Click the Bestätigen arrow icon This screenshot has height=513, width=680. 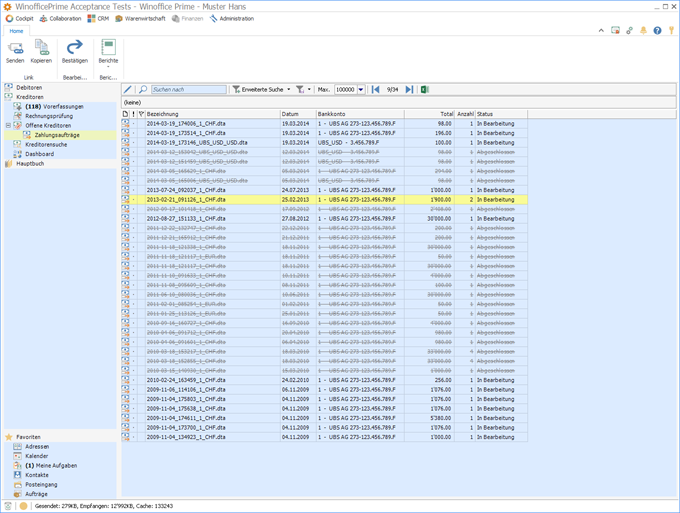[75, 47]
